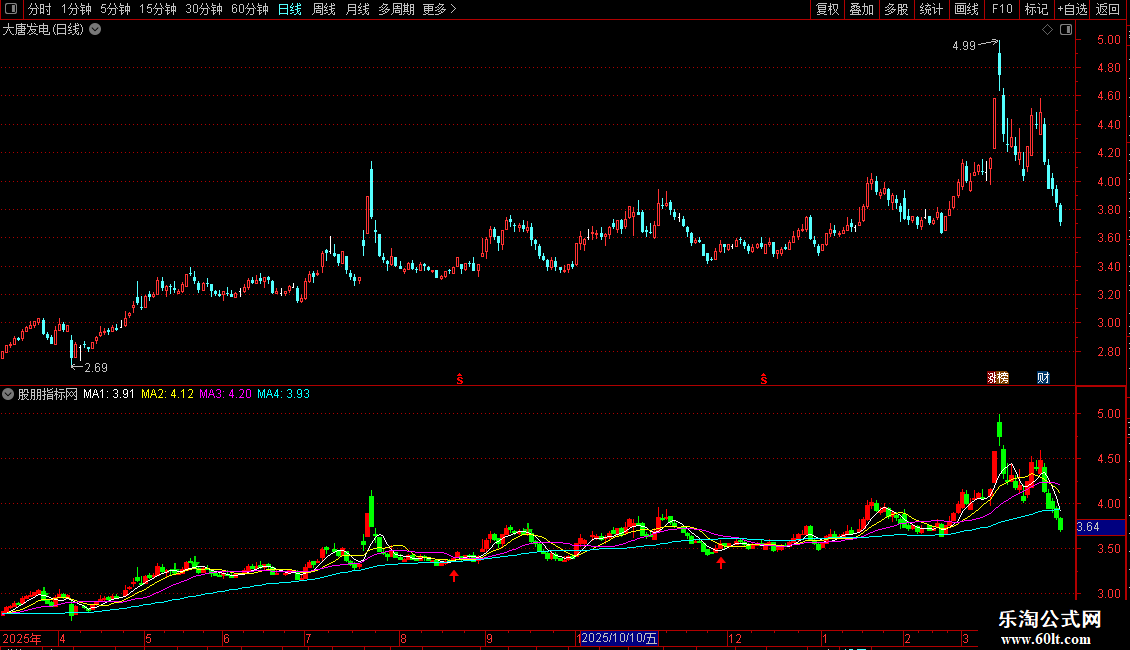Click the 3.64 current price tag
This screenshot has height=650, width=1130.
point(1100,527)
